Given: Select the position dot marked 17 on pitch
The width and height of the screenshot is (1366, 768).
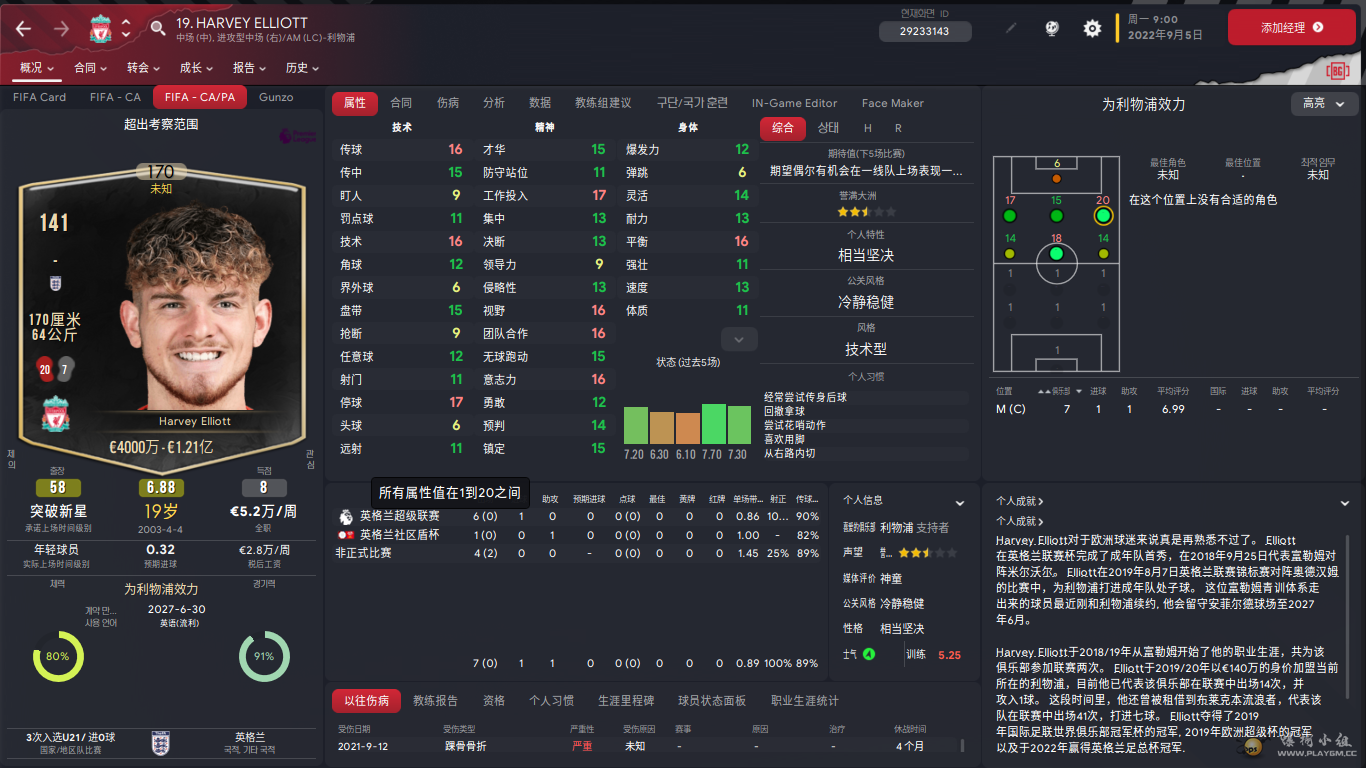Looking at the screenshot, I should click(x=1010, y=215).
